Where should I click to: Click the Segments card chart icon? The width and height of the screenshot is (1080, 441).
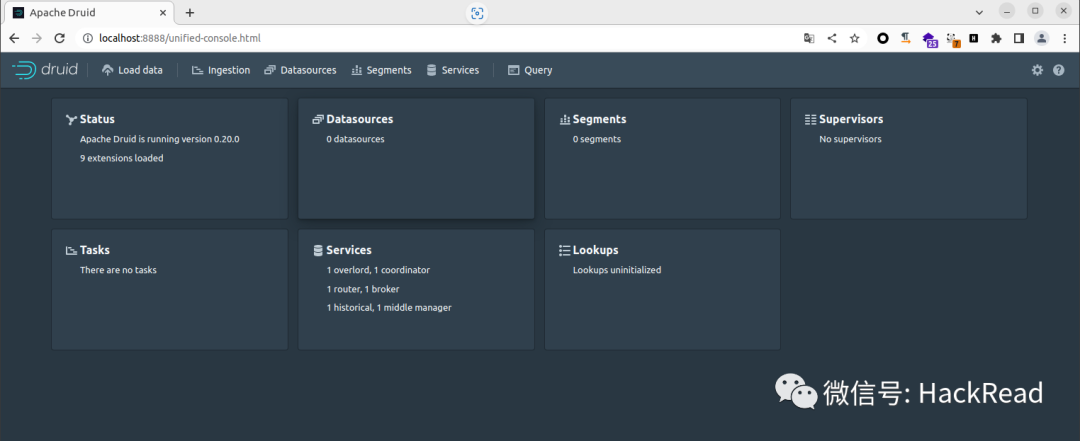(565, 120)
